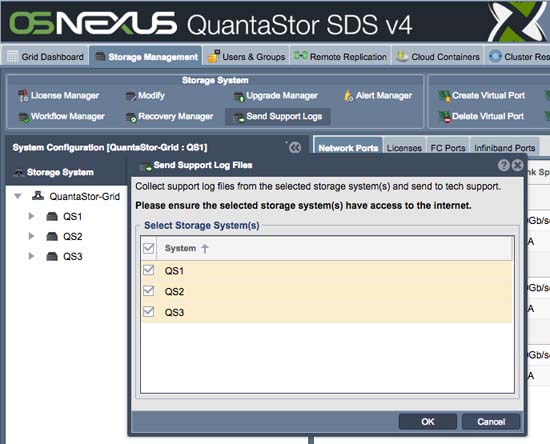This screenshot has width=550, height=444.
Task: Confirm the dialog with OK
Action: [428, 422]
